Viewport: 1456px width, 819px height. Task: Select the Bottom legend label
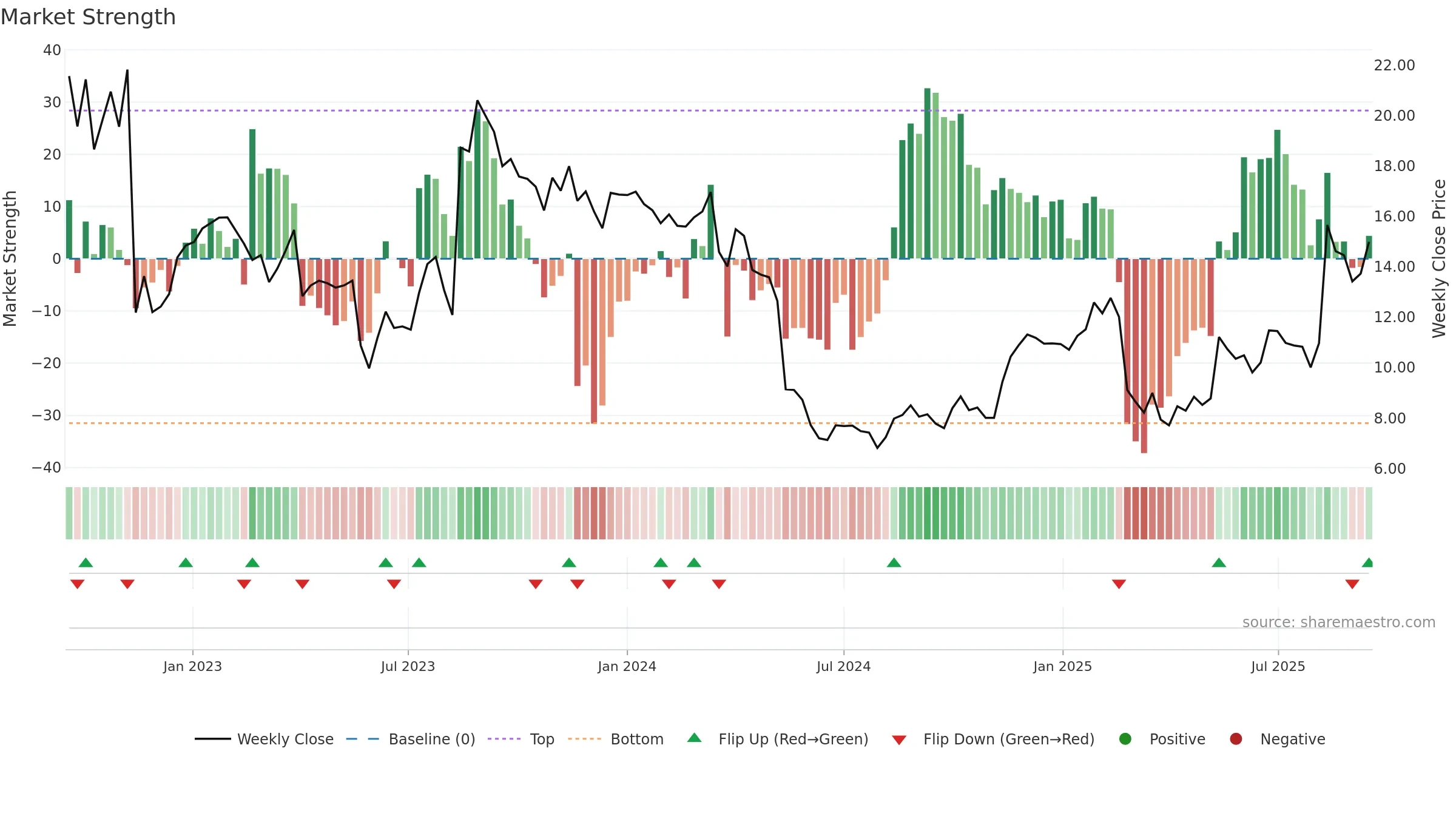[x=637, y=739]
